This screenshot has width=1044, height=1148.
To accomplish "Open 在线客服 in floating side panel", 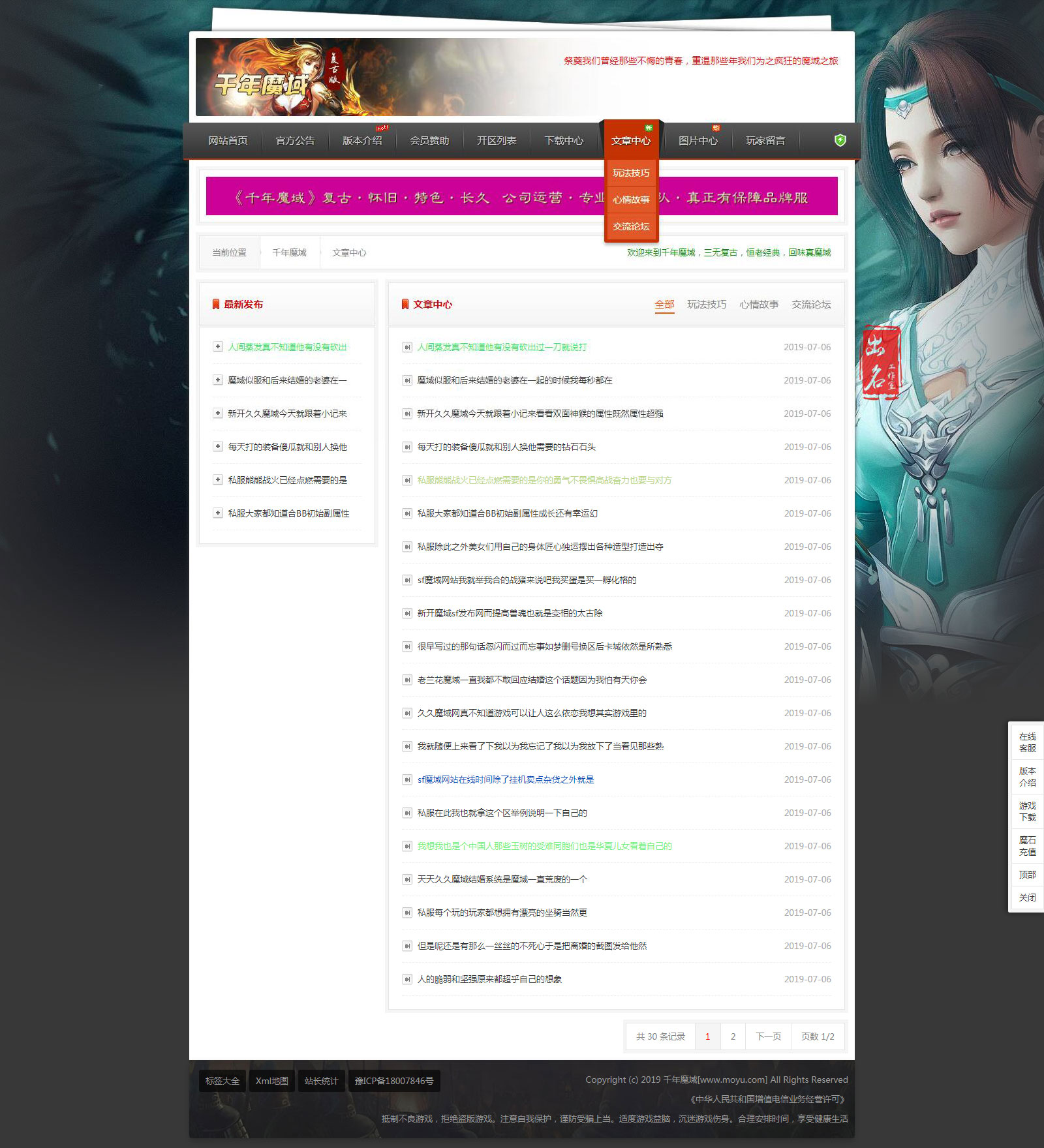I will [1027, 742].
